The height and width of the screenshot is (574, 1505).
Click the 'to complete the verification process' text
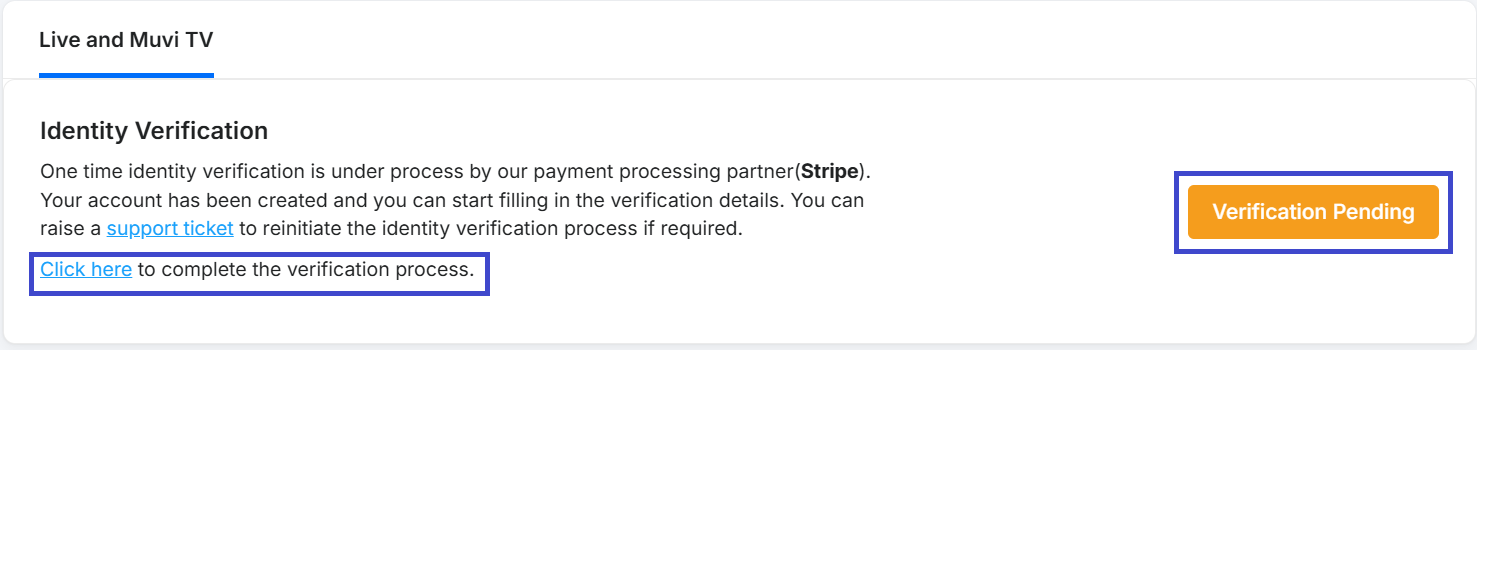305,269
